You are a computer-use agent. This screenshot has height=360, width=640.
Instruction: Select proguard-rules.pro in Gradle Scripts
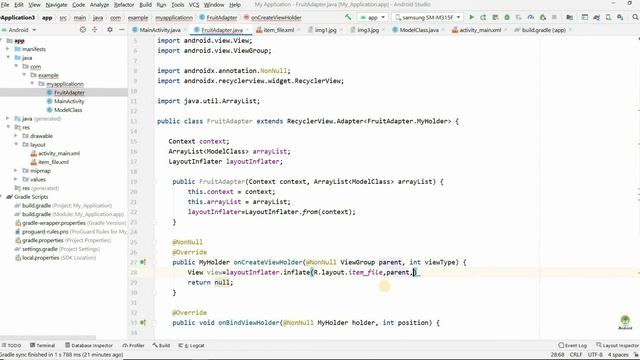pyautogui.click(x=45, y=231)
